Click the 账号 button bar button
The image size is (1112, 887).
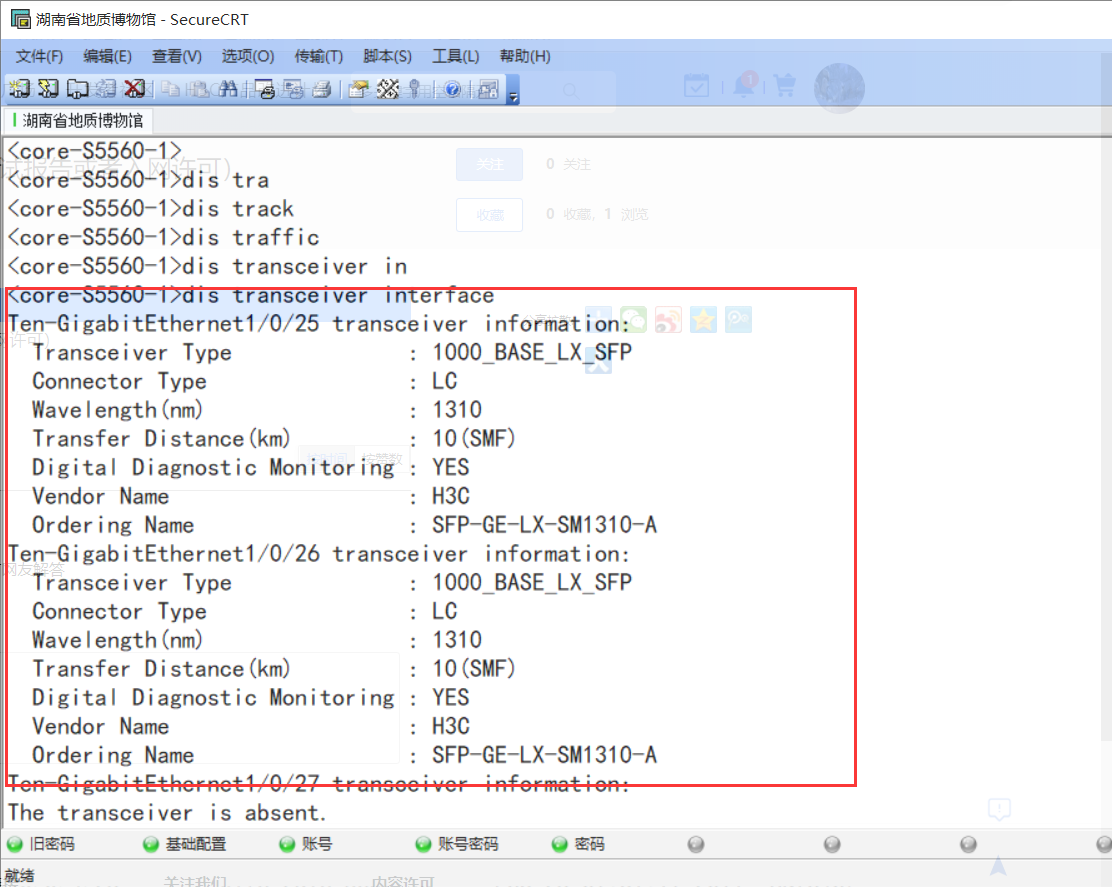point(306,844)
